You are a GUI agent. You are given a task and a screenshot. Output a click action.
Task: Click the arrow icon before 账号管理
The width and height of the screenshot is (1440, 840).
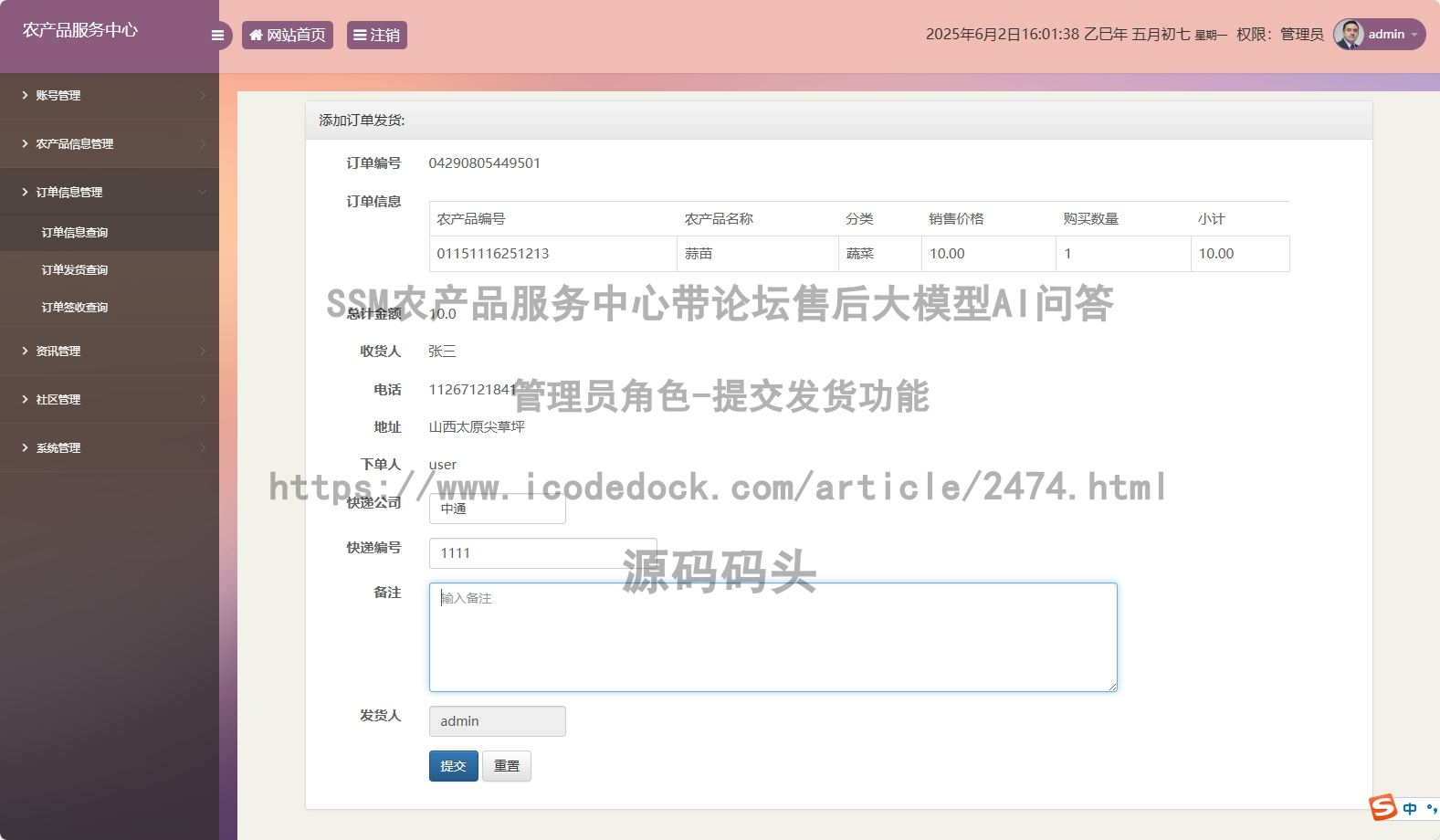(x=25, y=95)
